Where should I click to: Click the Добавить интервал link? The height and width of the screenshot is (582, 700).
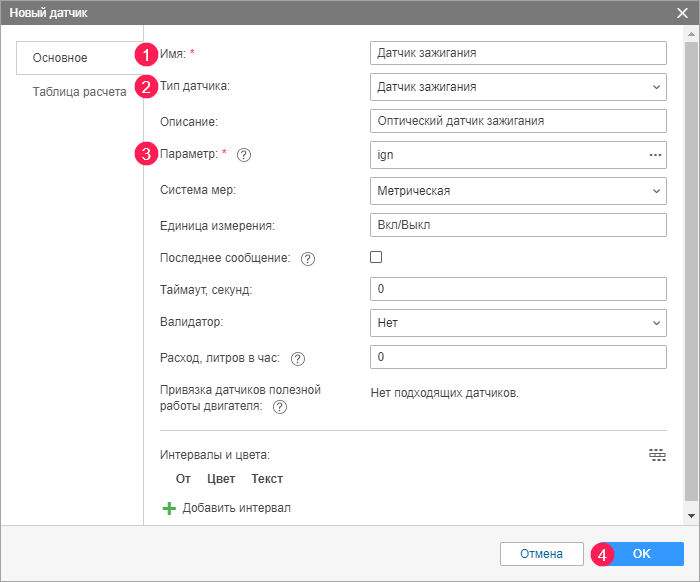pos(236,508)
